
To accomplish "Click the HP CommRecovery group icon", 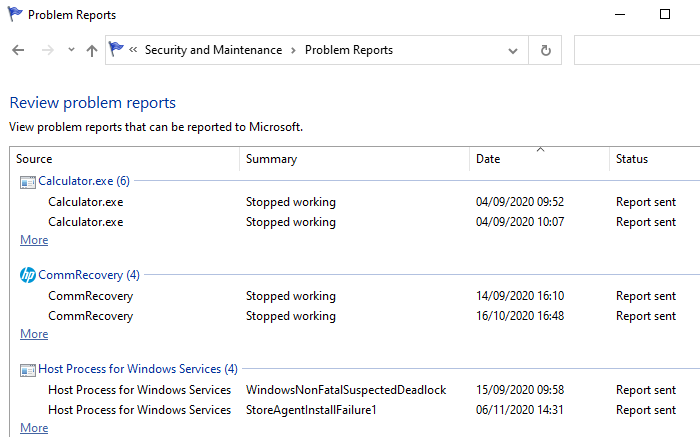I will point(27,275).
